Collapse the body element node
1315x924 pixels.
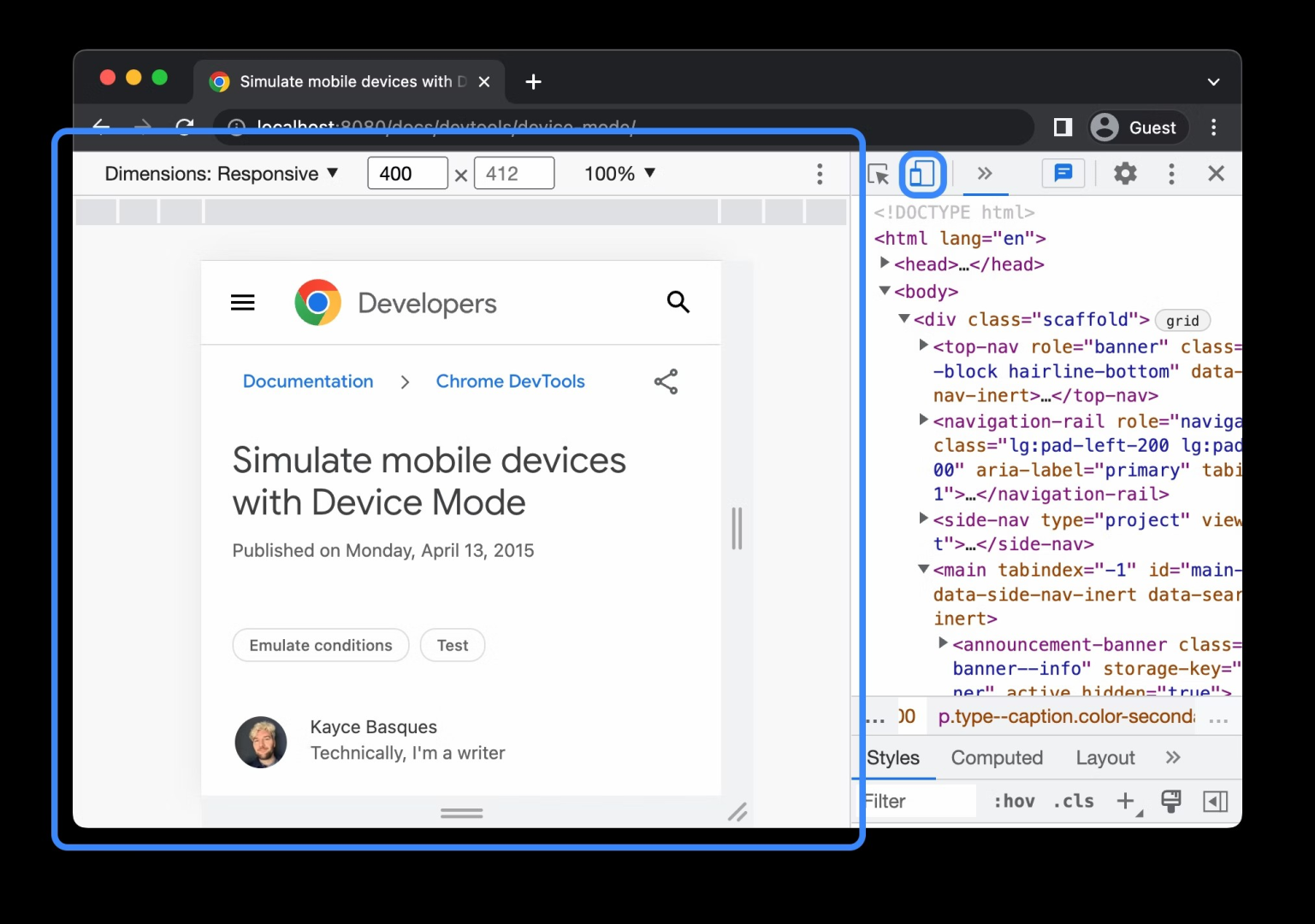885,291
